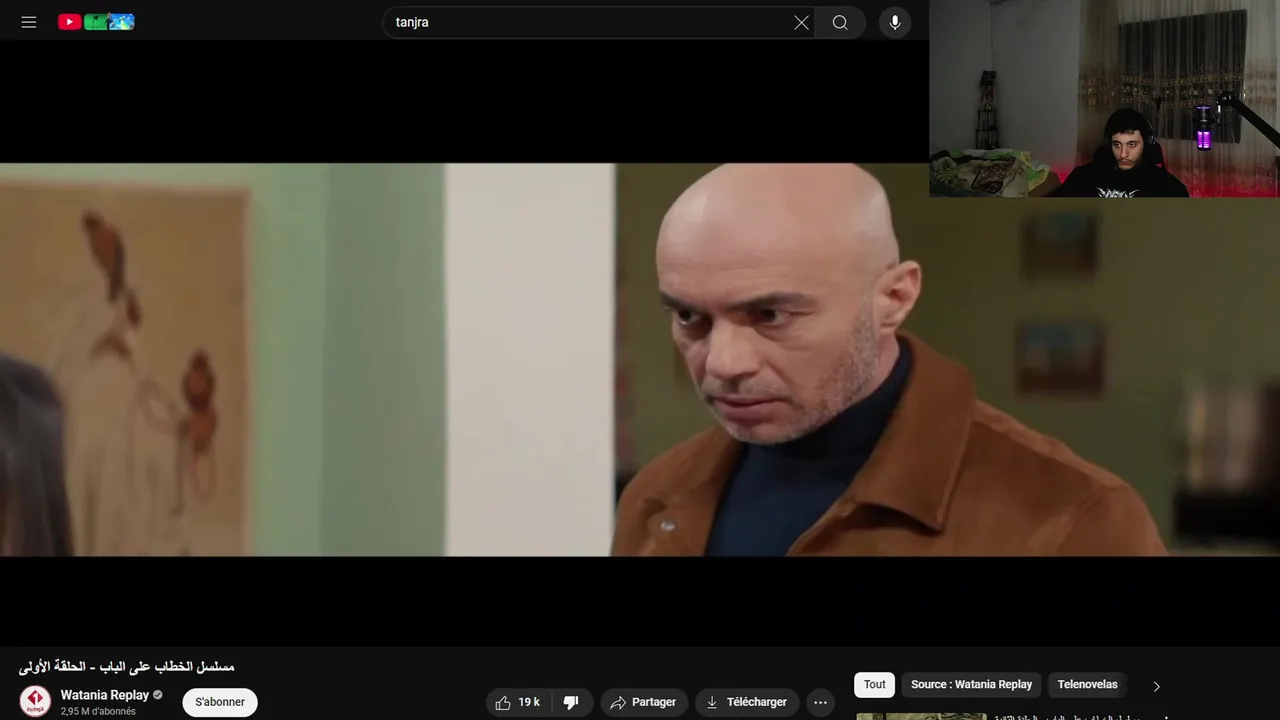
Task: Click the 2,95 M d'abonnés subscriber count
Action: 98,712
